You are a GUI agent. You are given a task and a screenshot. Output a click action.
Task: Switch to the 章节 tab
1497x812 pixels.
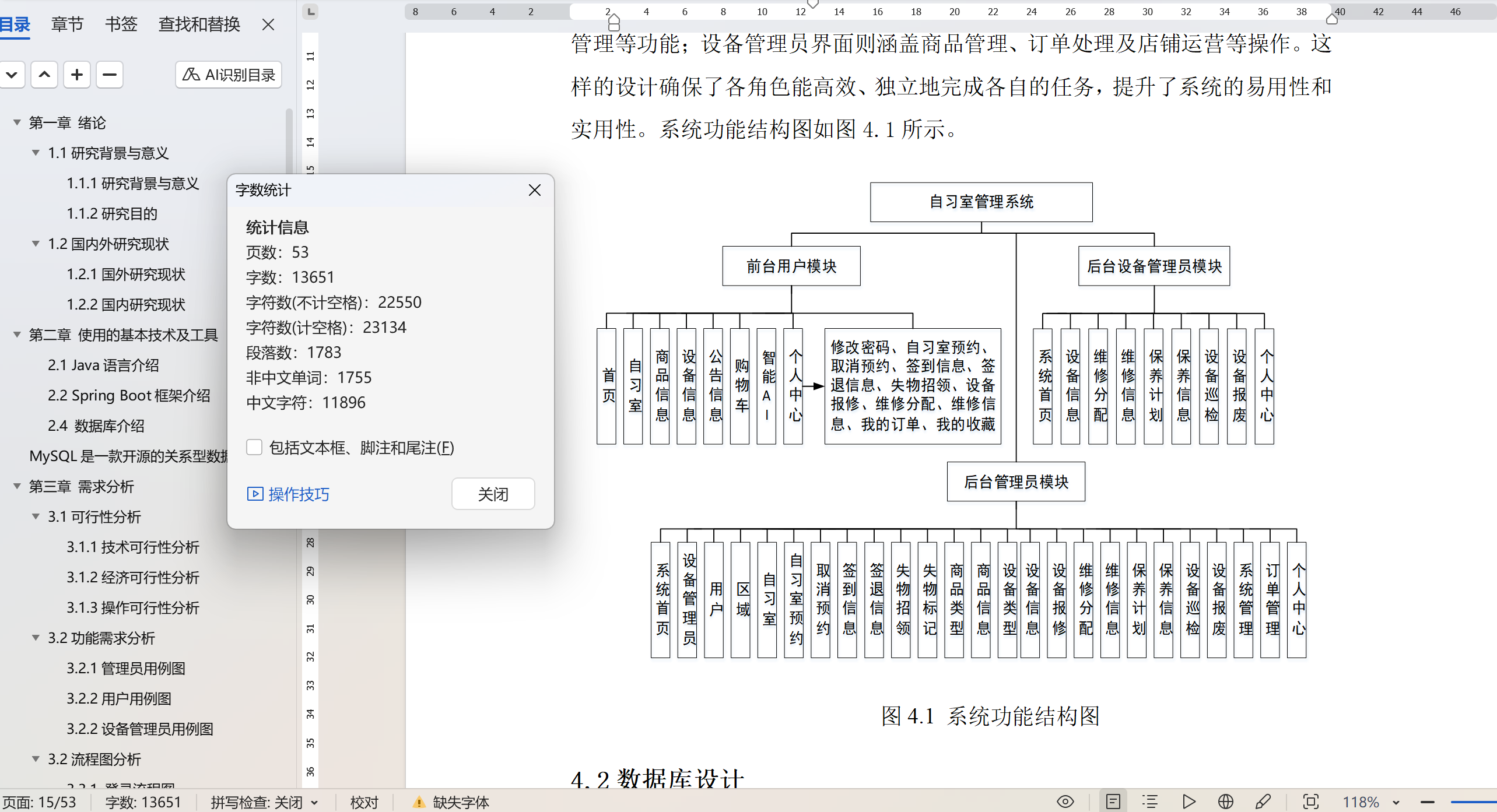[68, 24]
